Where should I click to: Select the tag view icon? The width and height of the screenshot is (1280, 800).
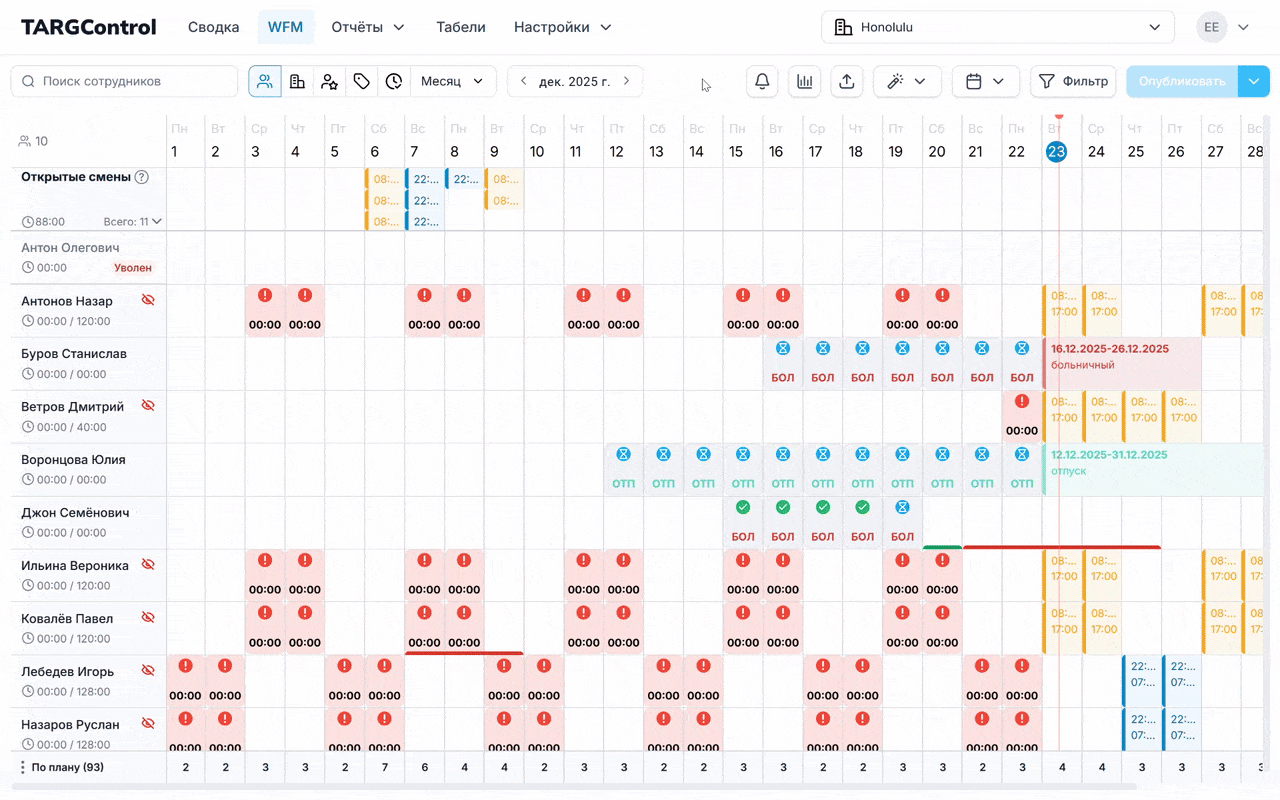tap(362, 81)
